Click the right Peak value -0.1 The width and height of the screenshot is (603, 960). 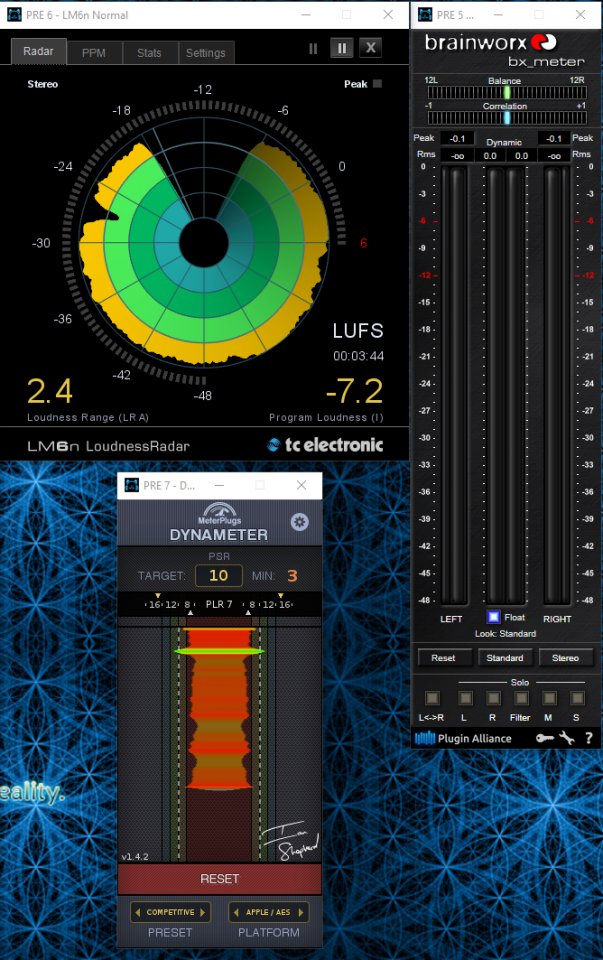tap(554, 138)
